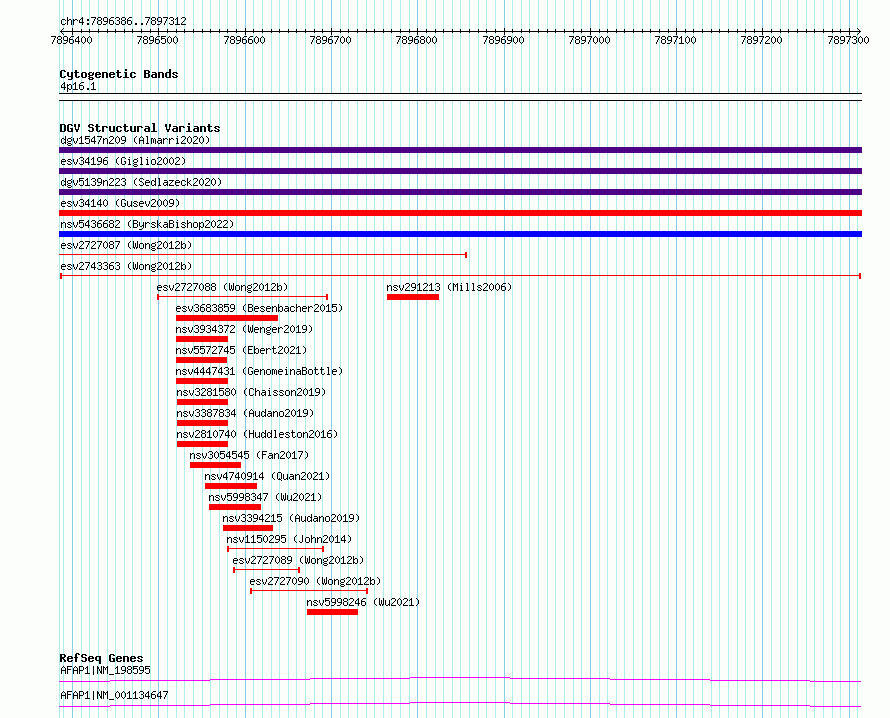Click ruler position 7897000
The width and height of the screenshot is (890, 718).
pos(589,40)
